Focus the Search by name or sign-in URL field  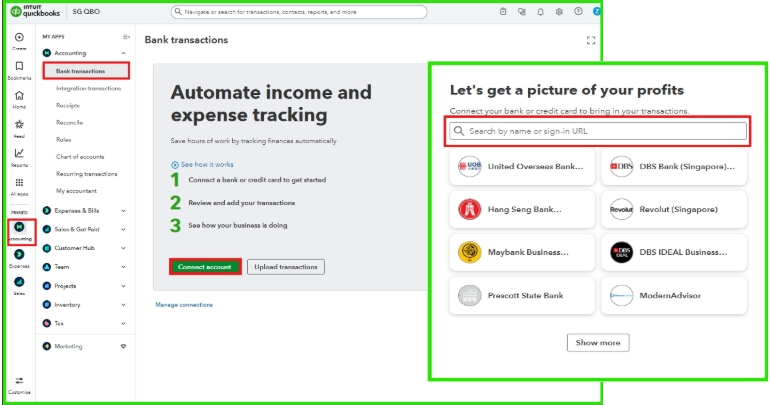point(598,131)
